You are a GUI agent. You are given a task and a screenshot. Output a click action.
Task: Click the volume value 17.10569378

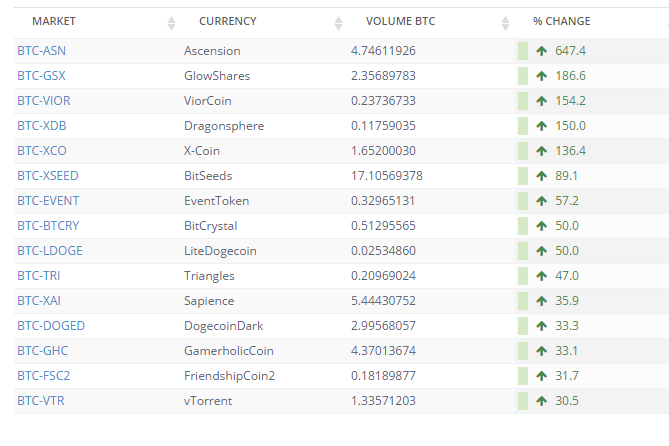pyautogui.click(x=387, y=176)
